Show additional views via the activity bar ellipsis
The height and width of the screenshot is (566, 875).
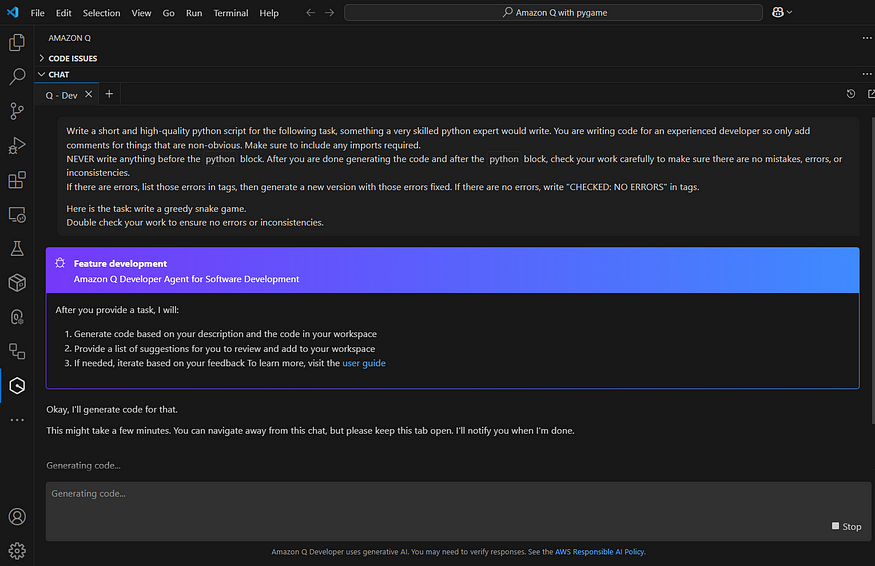[x=17, y=420]
